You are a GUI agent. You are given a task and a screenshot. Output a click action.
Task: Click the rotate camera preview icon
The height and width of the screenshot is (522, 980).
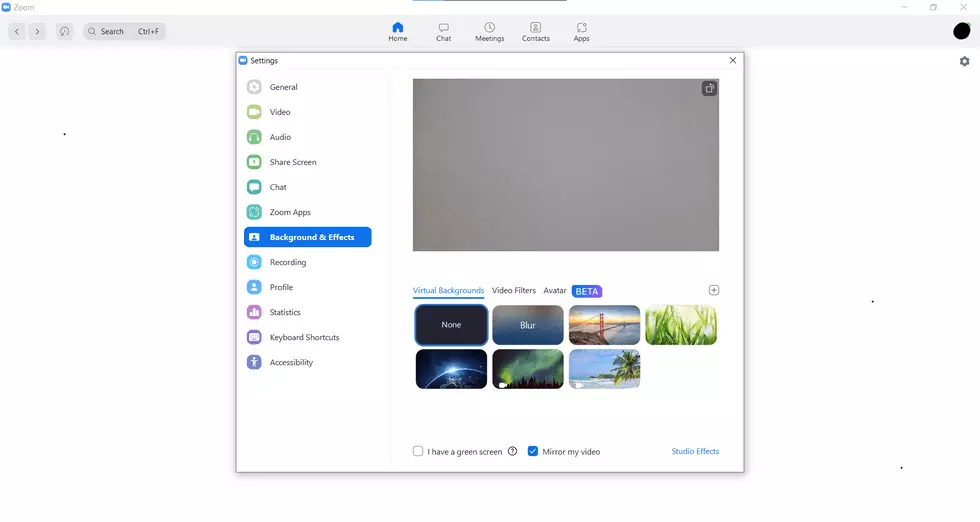[x=709, y=89]
